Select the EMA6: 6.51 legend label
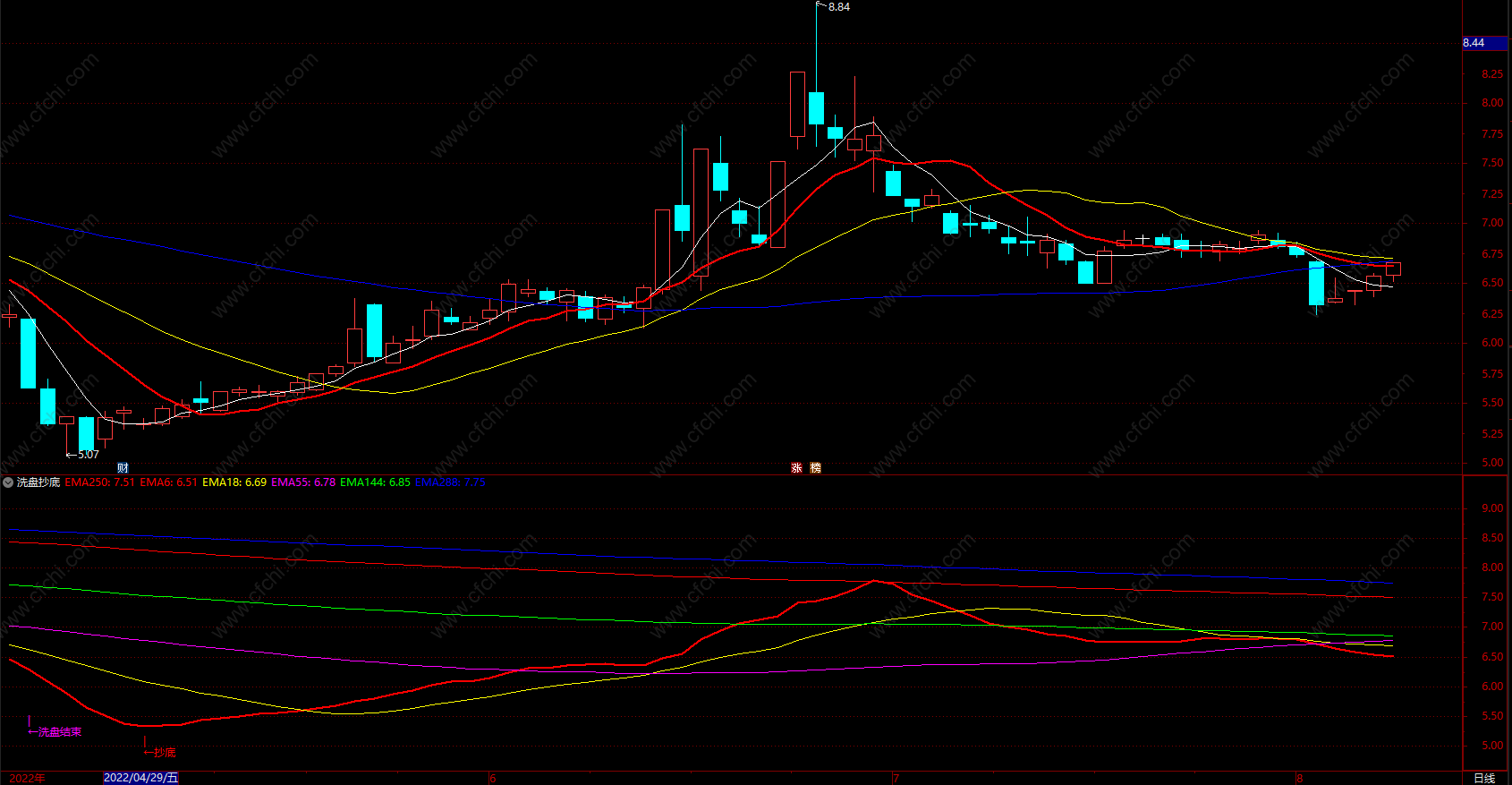 pos(169,482)
